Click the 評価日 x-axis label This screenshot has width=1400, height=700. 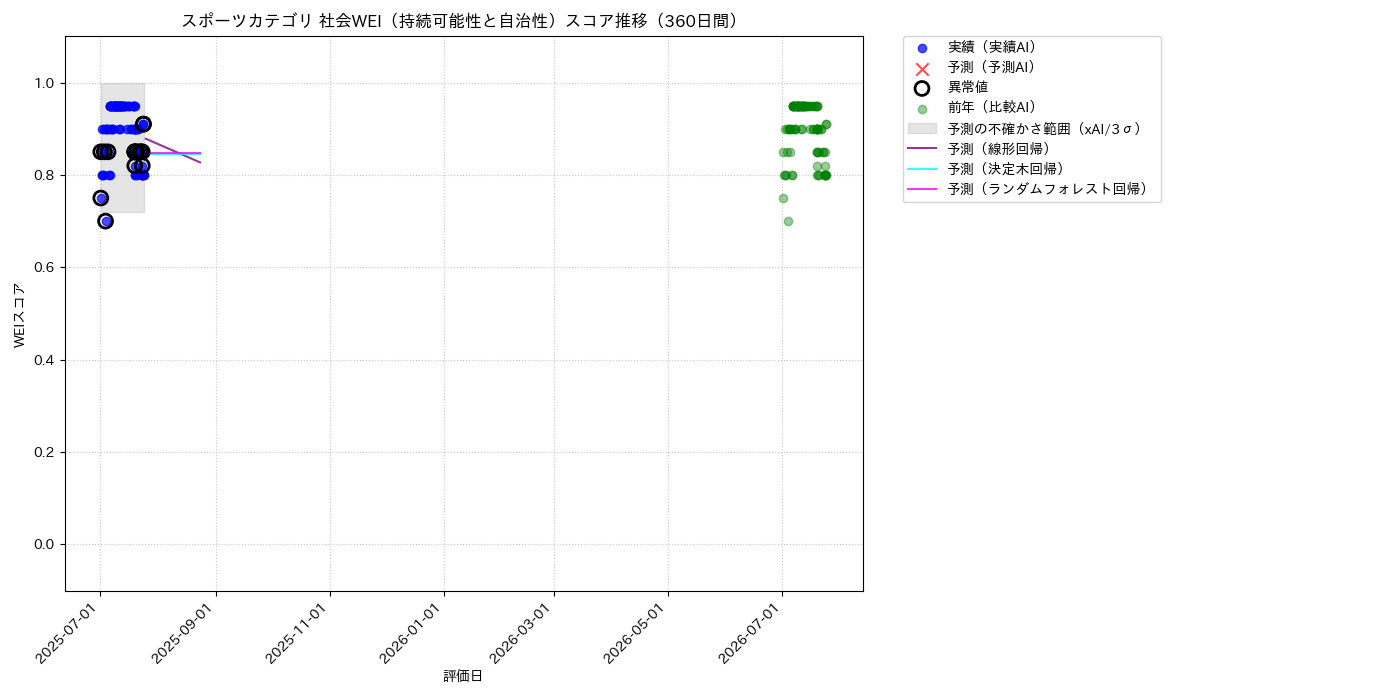pos(463,676)
